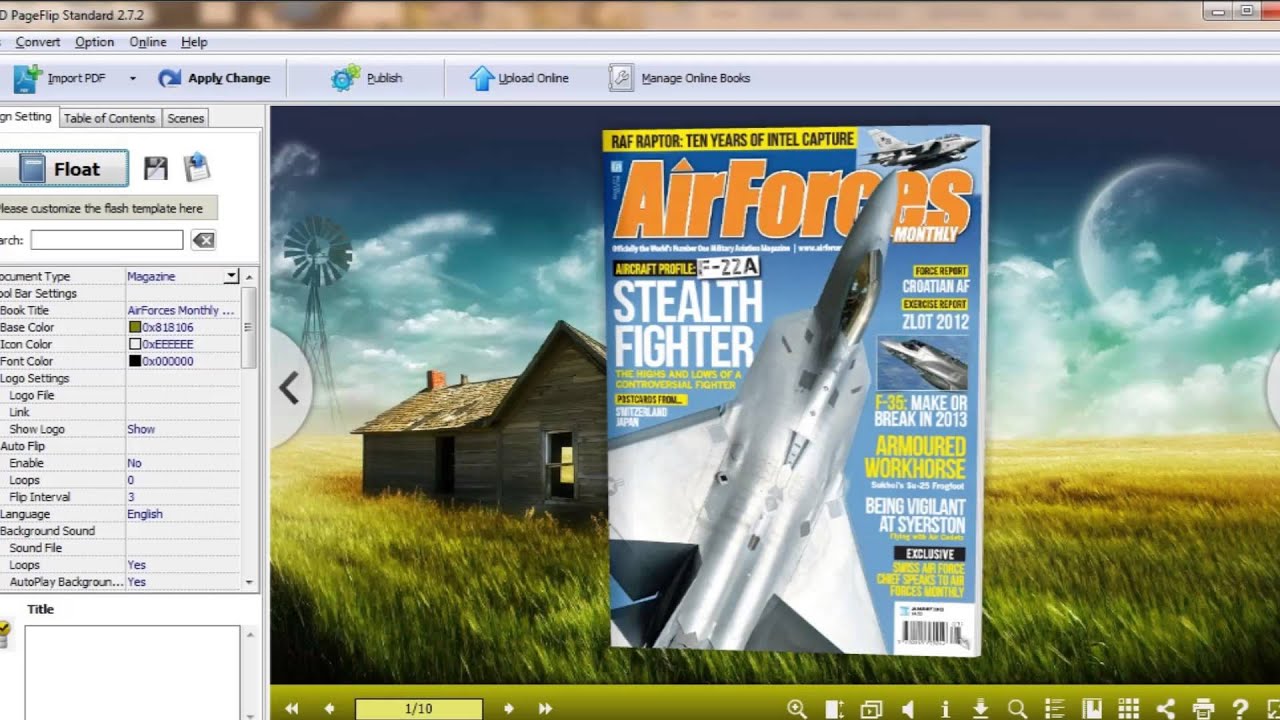Click the Import PDF icon
1280x720 pixels.
[x=27, y=78]
